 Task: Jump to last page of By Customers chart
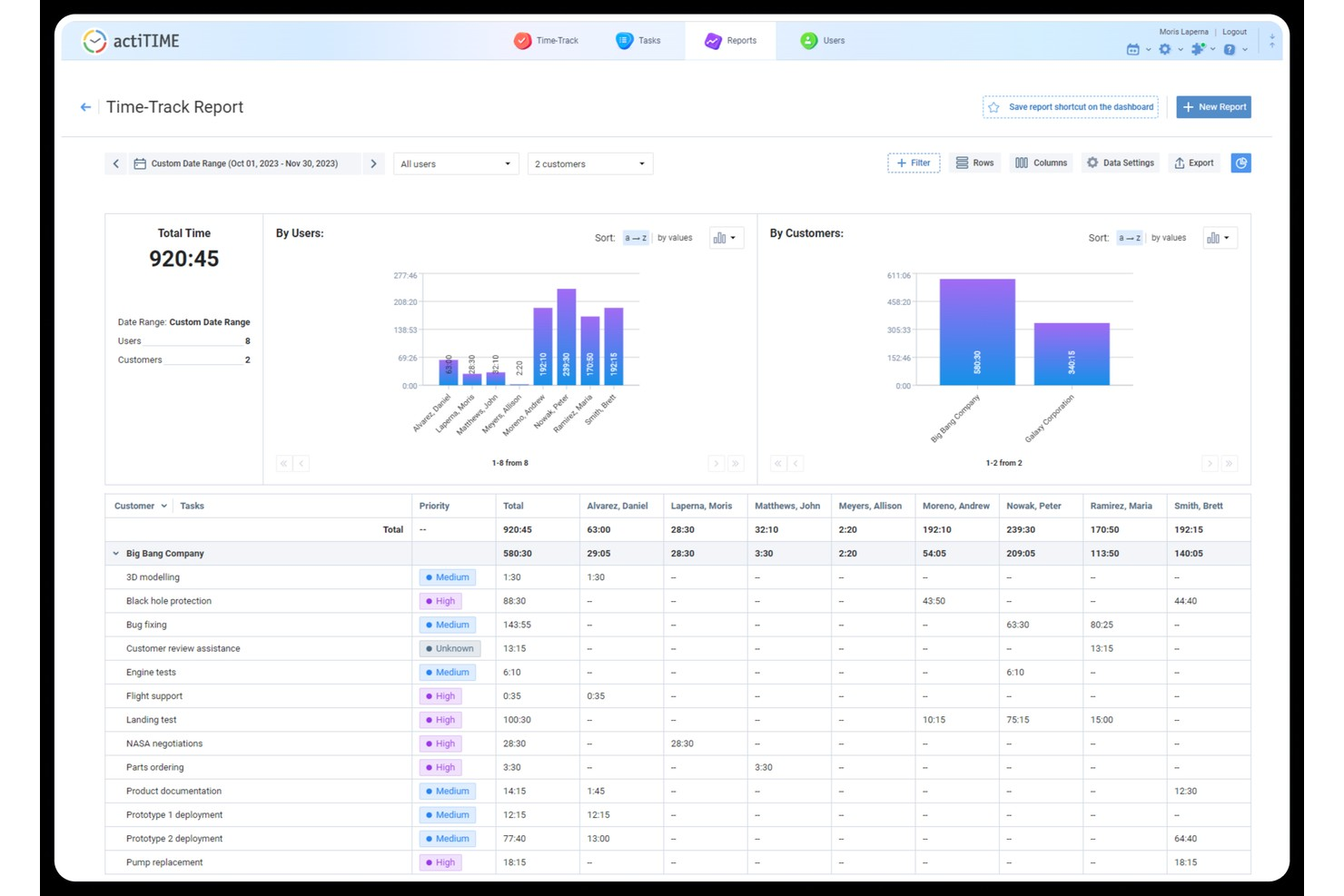(1229, 463)
